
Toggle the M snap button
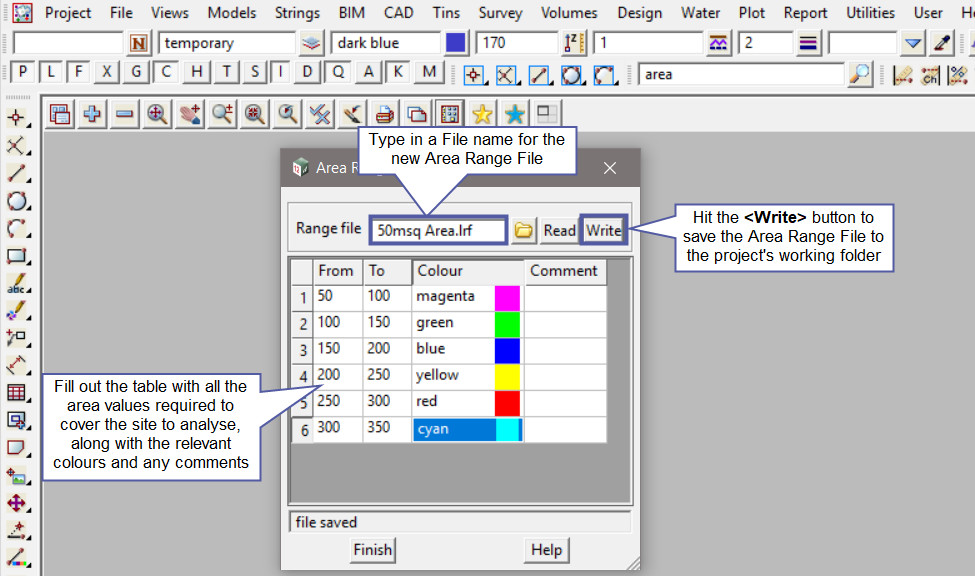tap(429, 72)
